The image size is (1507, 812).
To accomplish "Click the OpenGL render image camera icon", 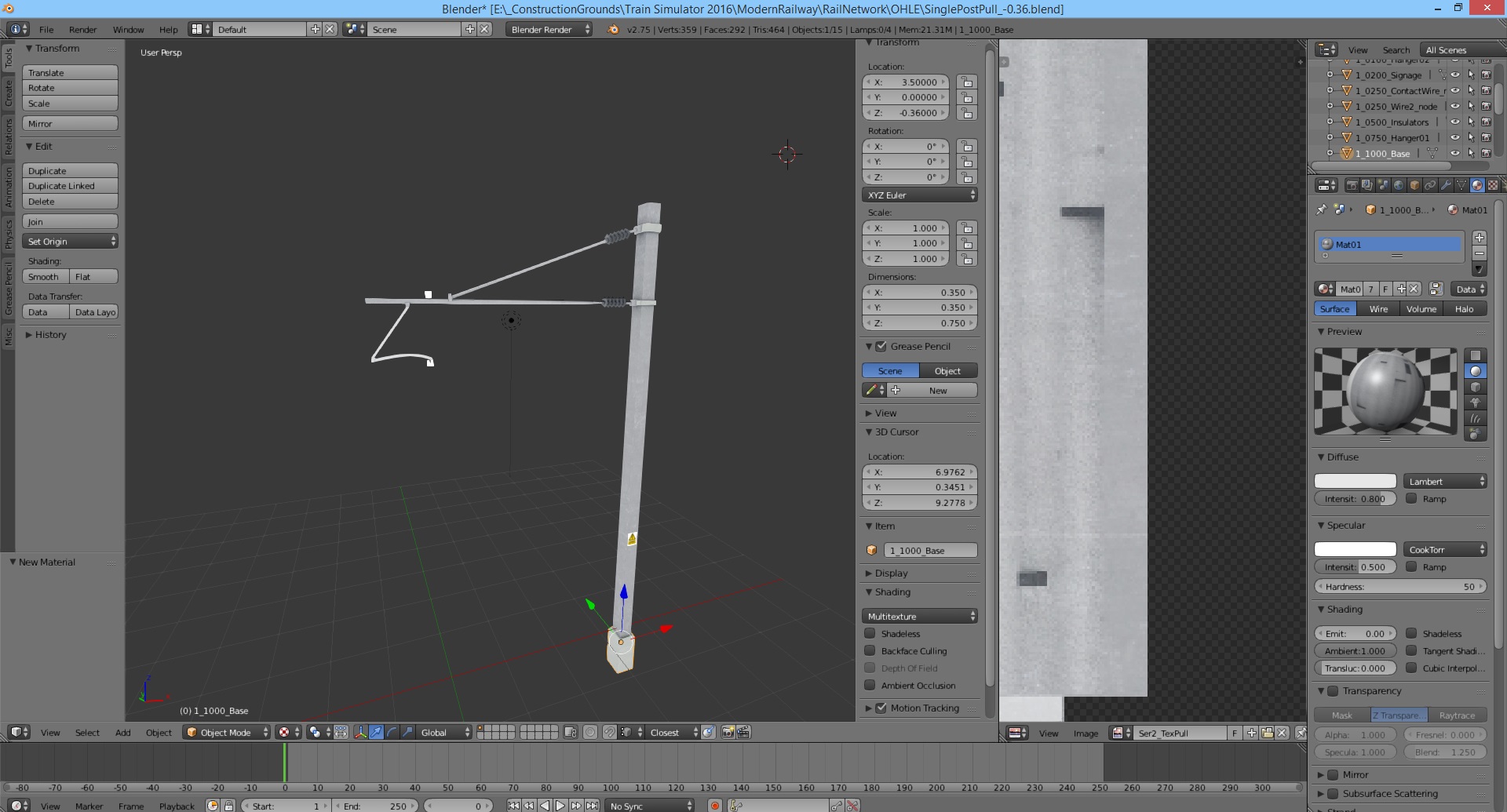I will point(728,732).
